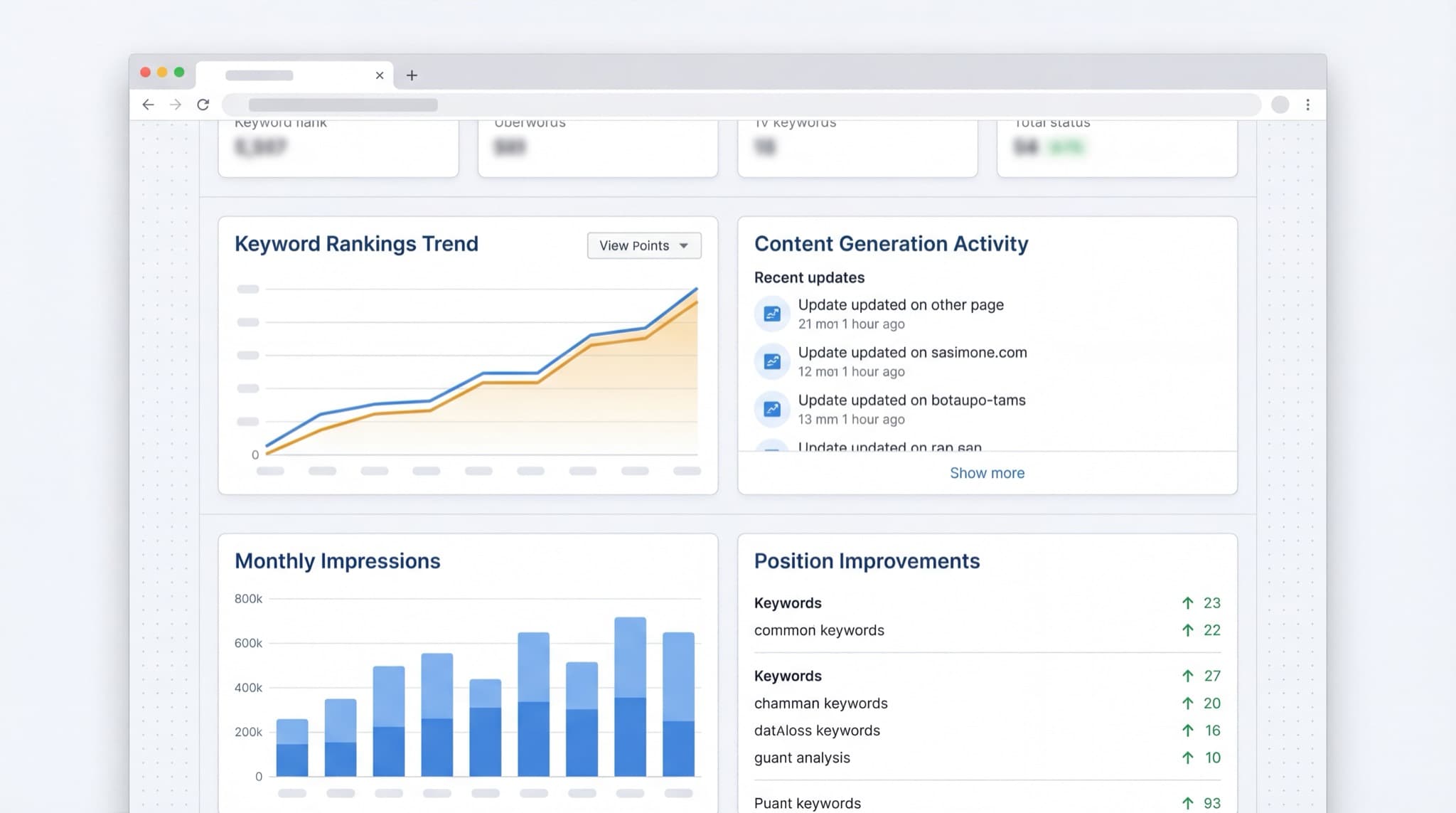Open a new browser tab with the plus button
Viewport: 1456px width, 813px height.
[x=412, y=75]
